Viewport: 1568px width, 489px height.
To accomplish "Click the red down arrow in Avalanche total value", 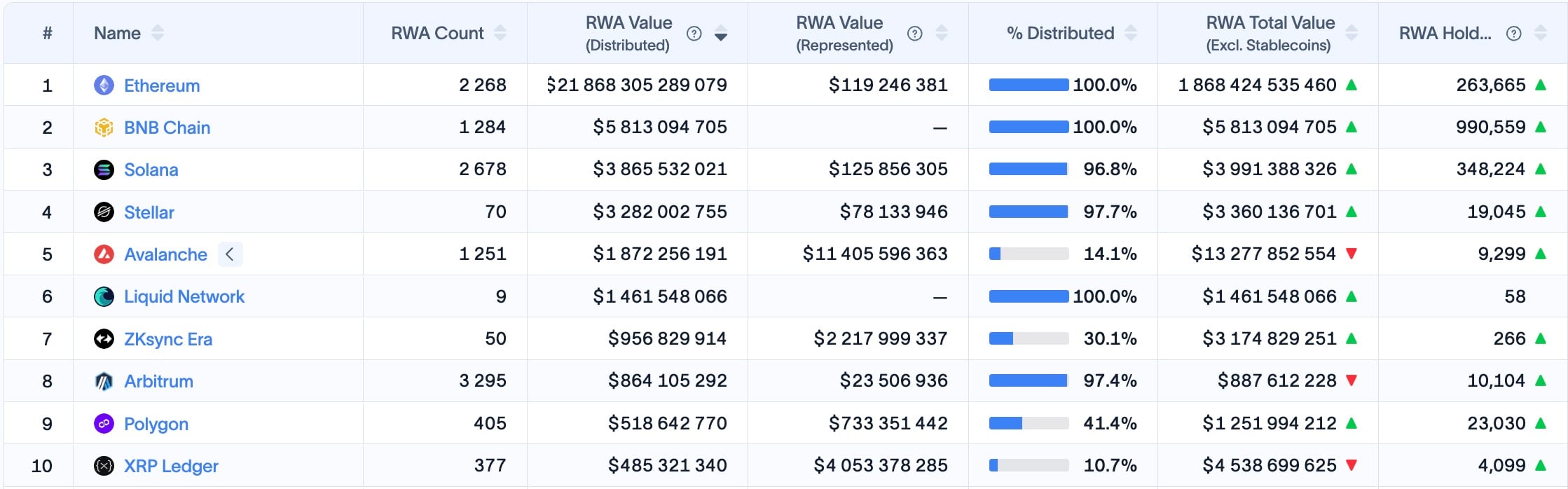I will [1352, 254].
